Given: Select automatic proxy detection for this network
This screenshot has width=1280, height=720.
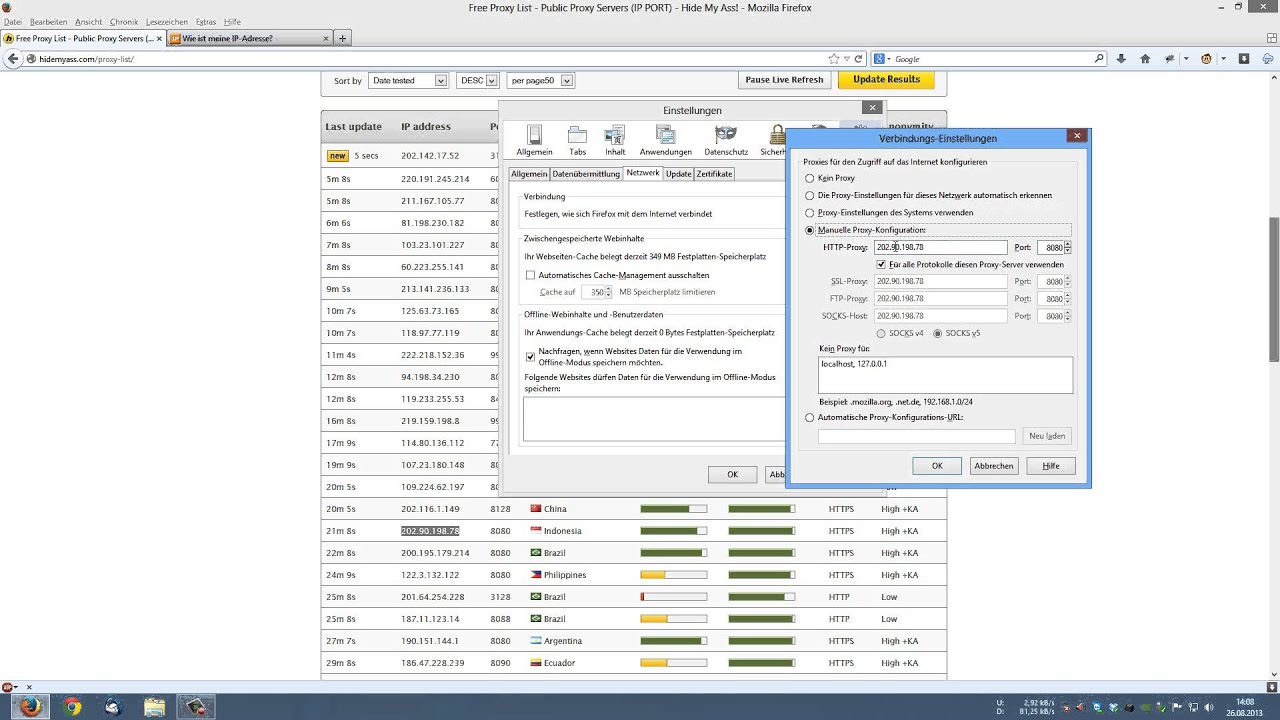Looking at the screenshot, I should pyautogui.click(x=810, y=195).
